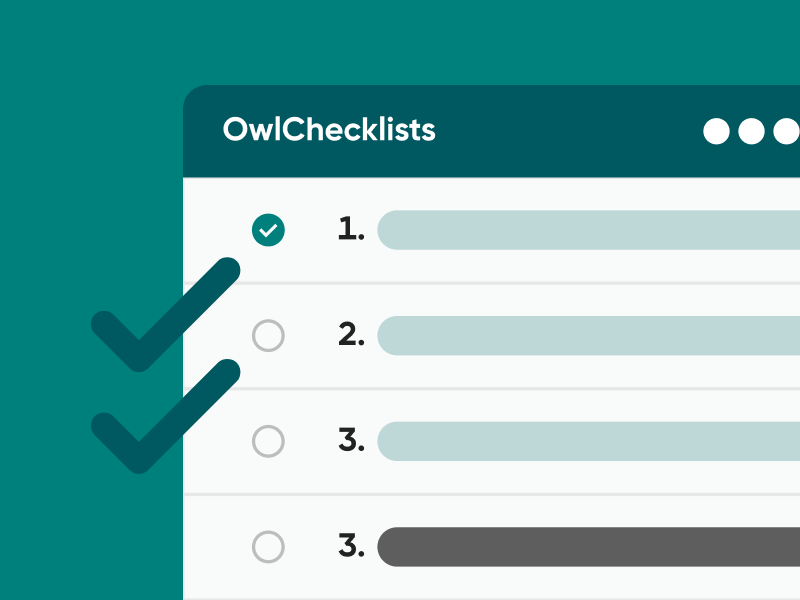Uncheck the checked circle on item 1
Viewport: 800px width, 600px height.
(268, 230)
